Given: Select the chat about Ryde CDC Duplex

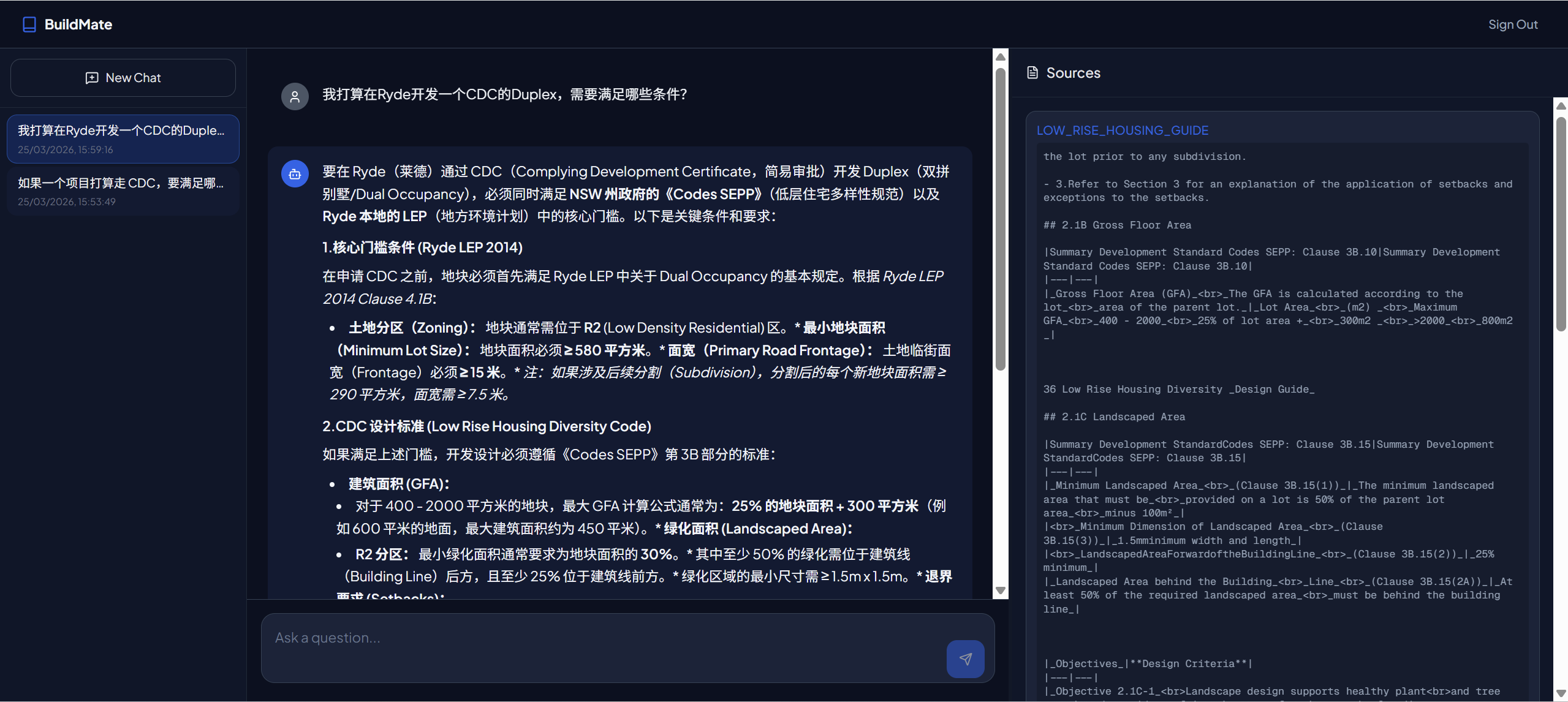Looking at the screenshot, I should pyautogui.click(x=123, y=138).
